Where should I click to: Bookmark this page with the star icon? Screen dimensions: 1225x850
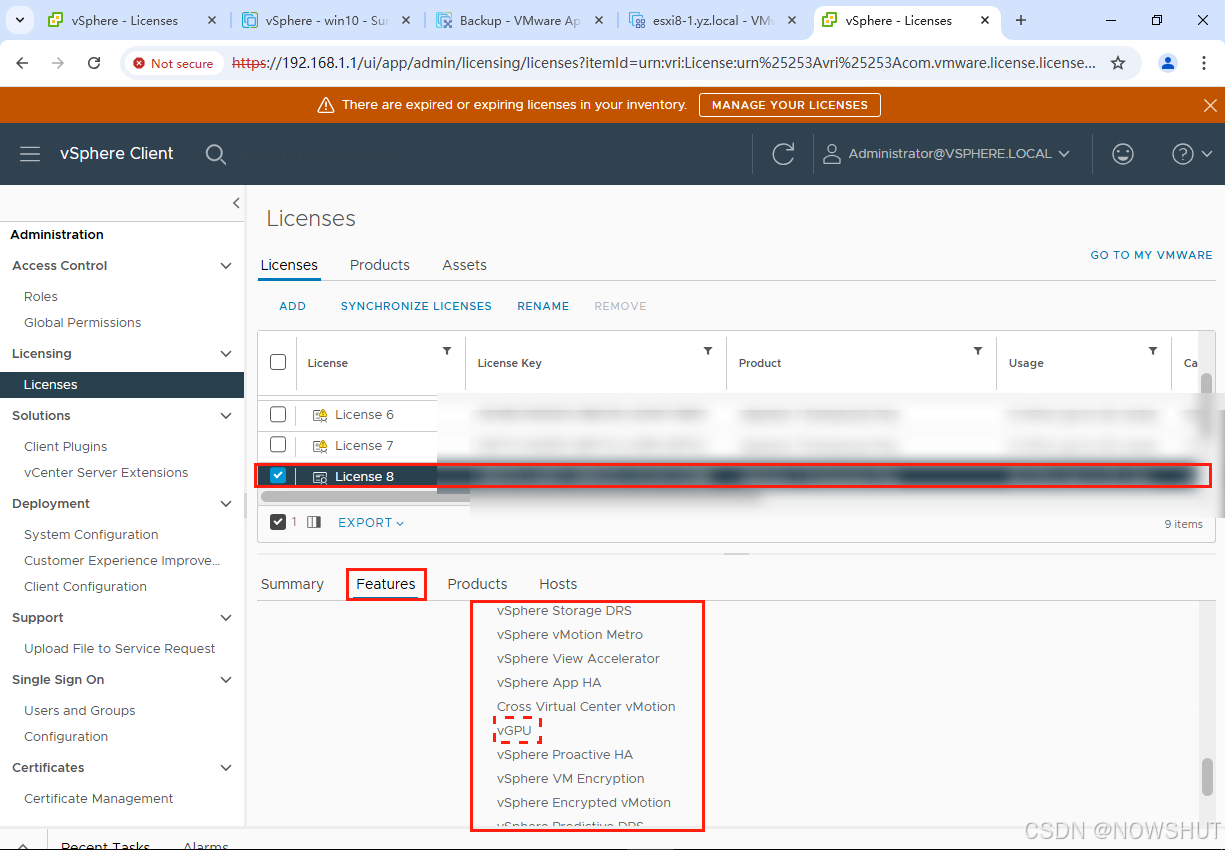point(1118,63)
